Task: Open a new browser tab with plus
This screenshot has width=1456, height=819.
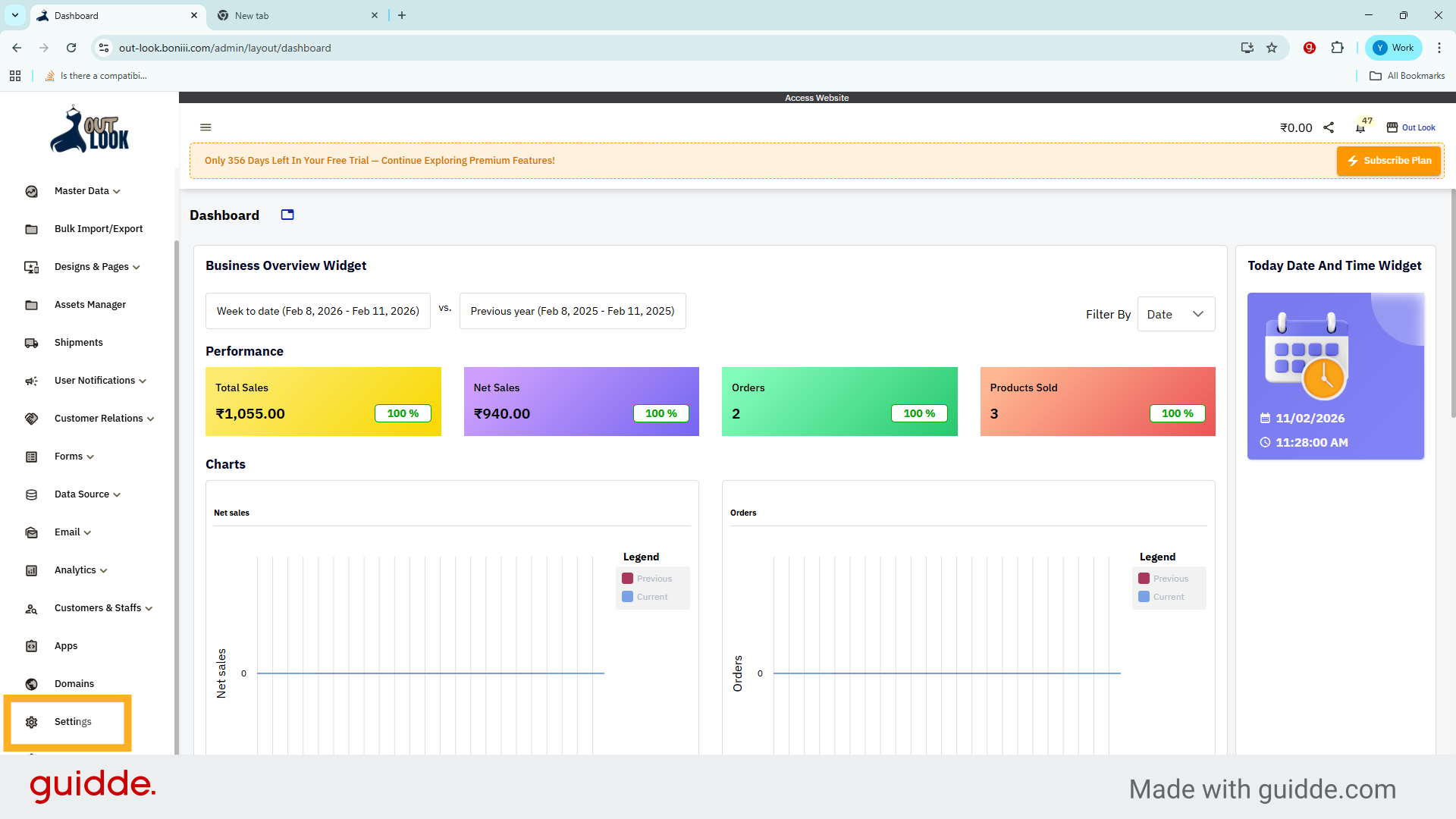Action: pyautogui.click(x=402, y=15)
